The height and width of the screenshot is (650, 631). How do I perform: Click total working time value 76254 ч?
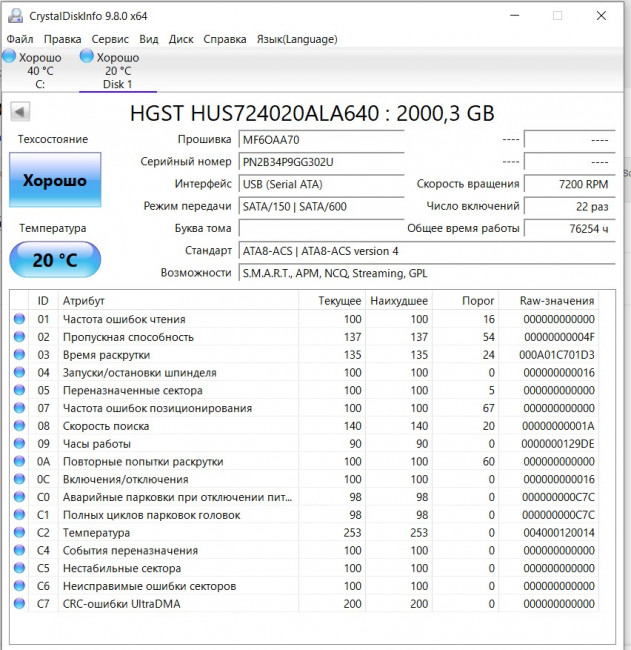coord(570,228)
